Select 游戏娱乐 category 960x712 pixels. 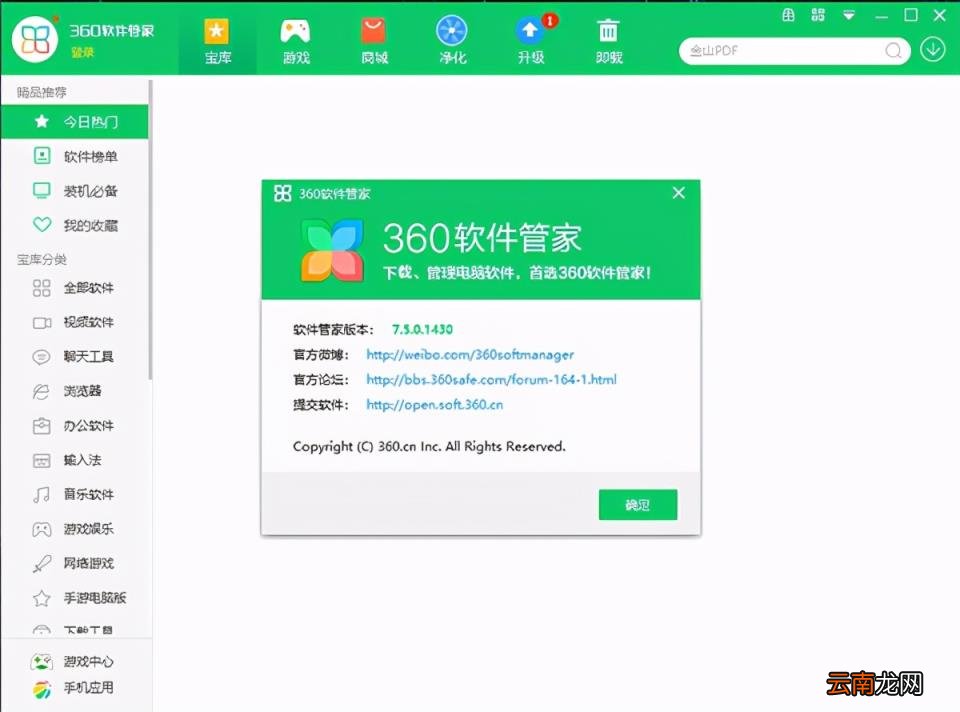74,528
